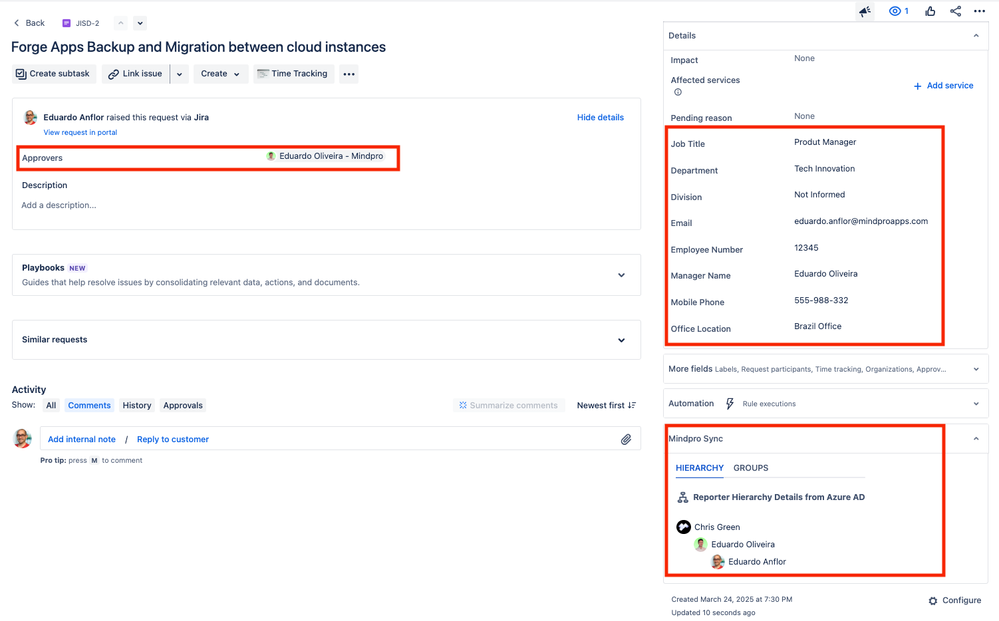
Task: Click Eduardo Anflor's reporter avatar
Action: 30,117
